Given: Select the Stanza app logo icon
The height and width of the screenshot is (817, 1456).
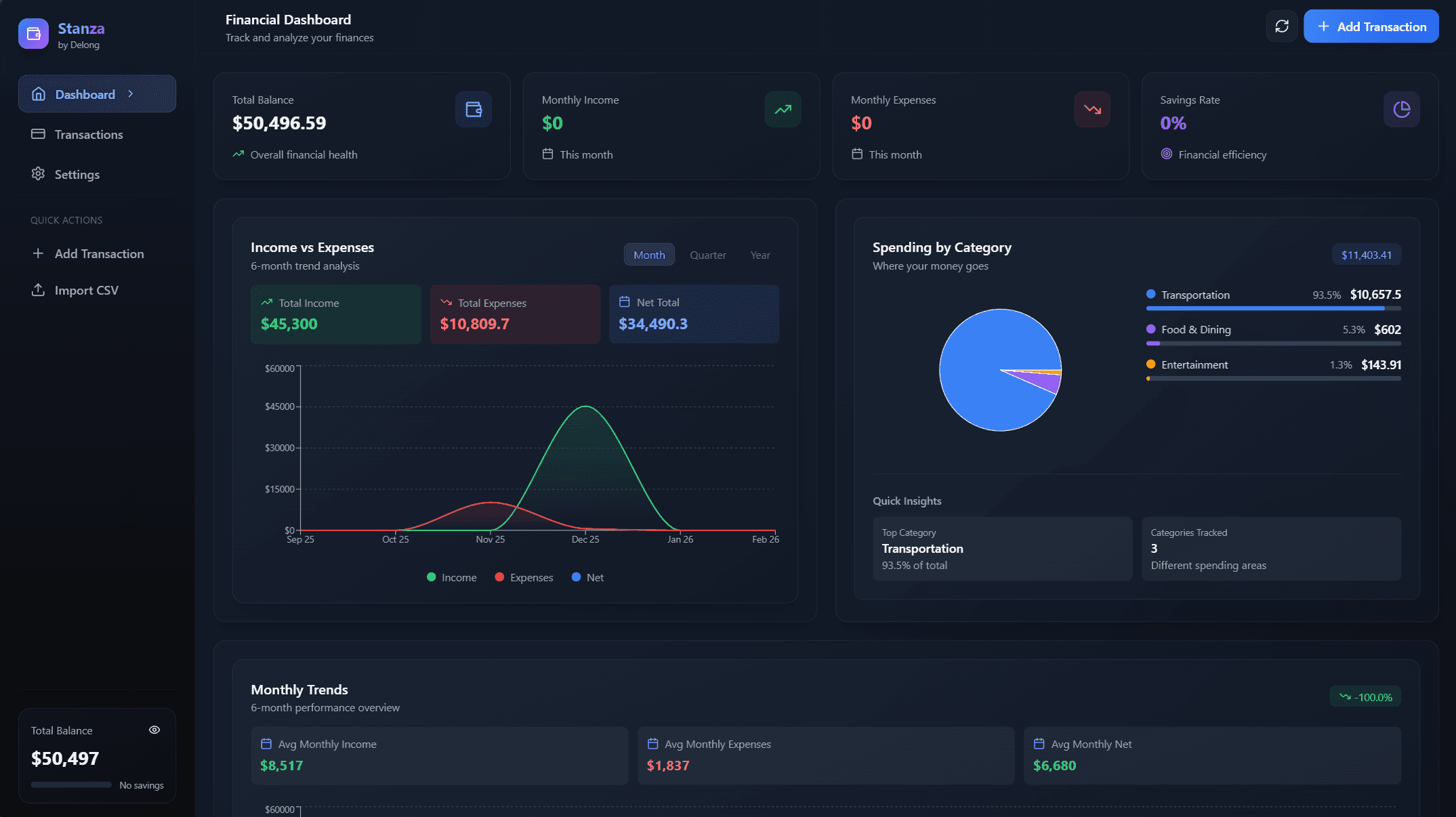Looking at the screenshot, I should (x=33, y=33).
